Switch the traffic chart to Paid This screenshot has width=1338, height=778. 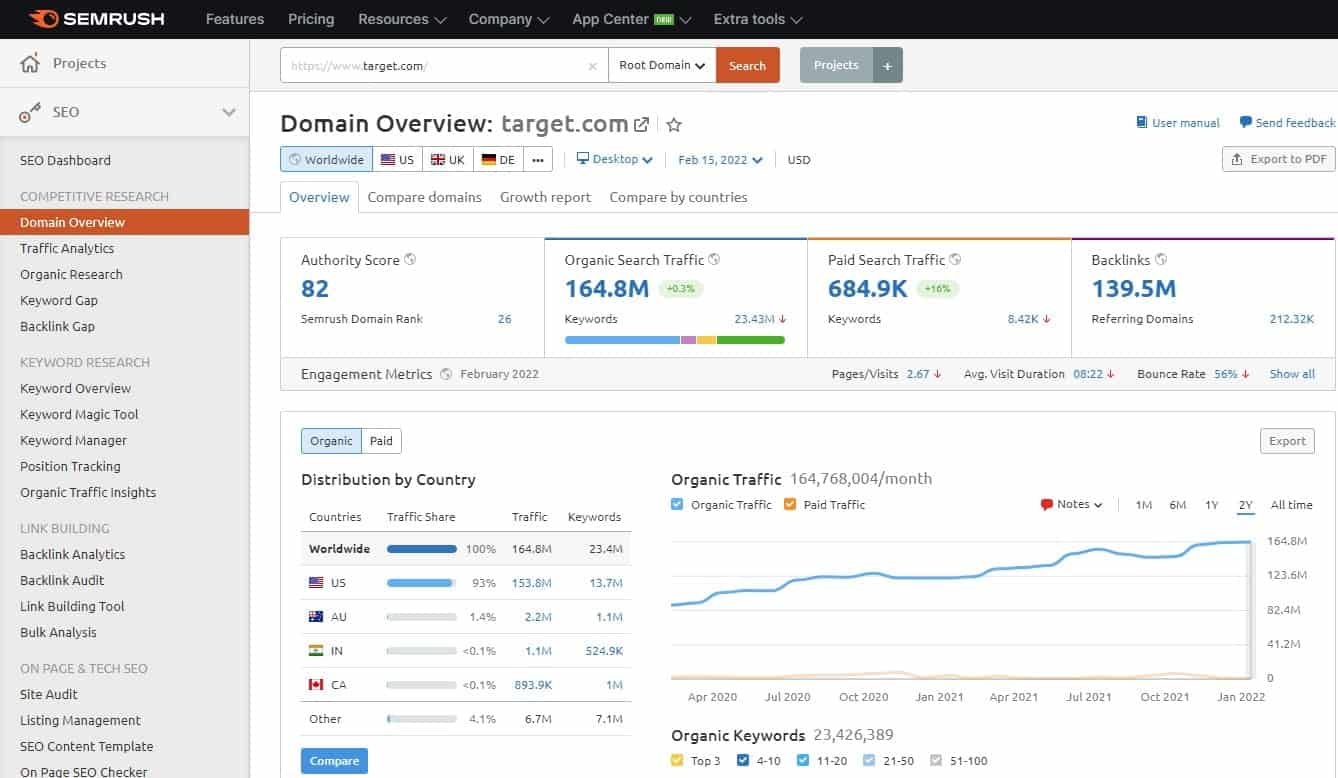pyautogui.click(x=381, y=440)
